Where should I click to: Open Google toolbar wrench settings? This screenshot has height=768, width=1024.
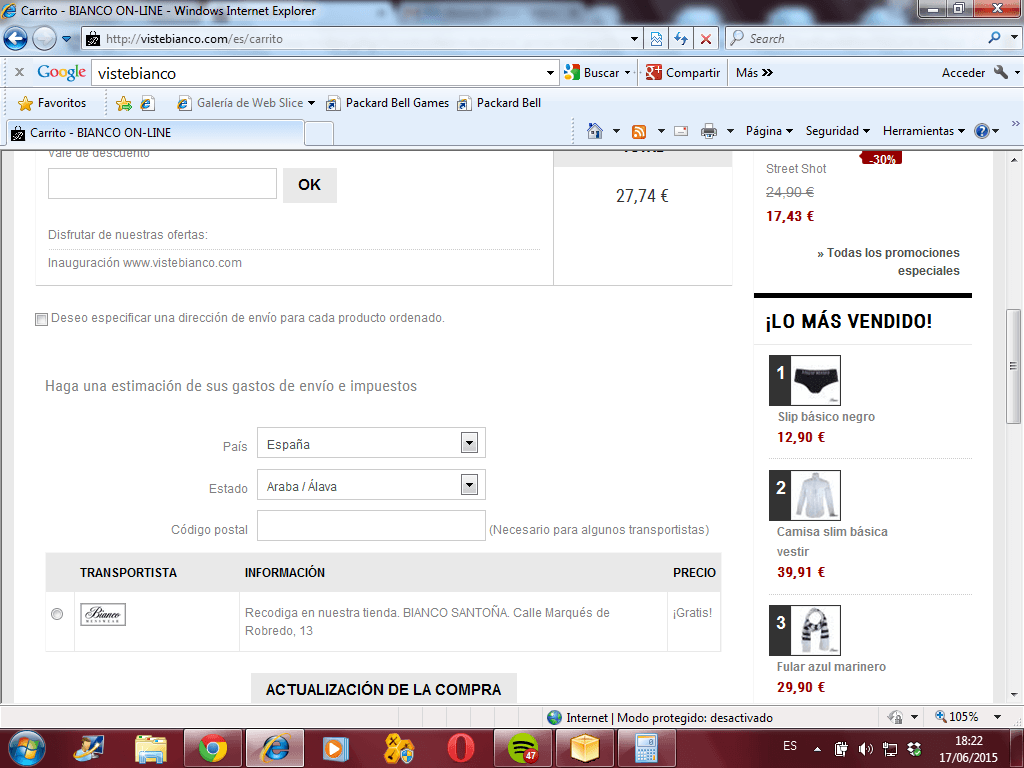pyautogui.click(x=1000, y=72)
